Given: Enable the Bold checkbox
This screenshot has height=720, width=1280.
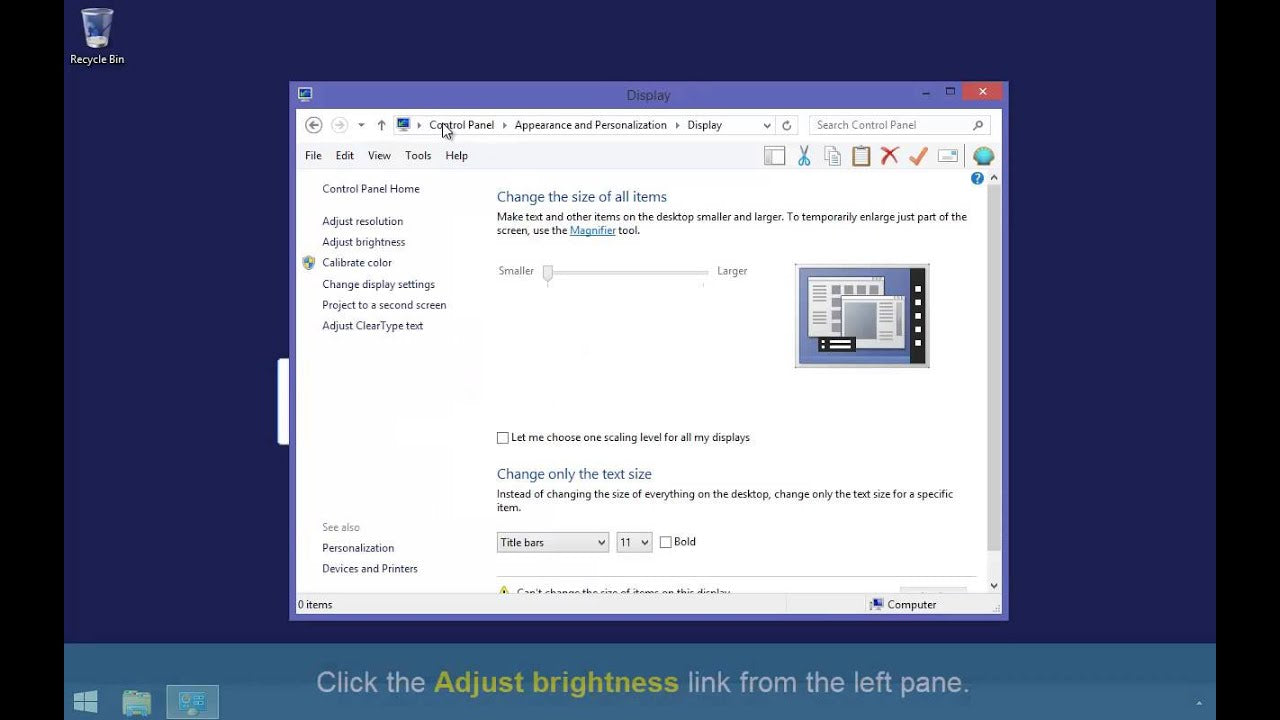Looking at the screenshot, I should 665,542.
